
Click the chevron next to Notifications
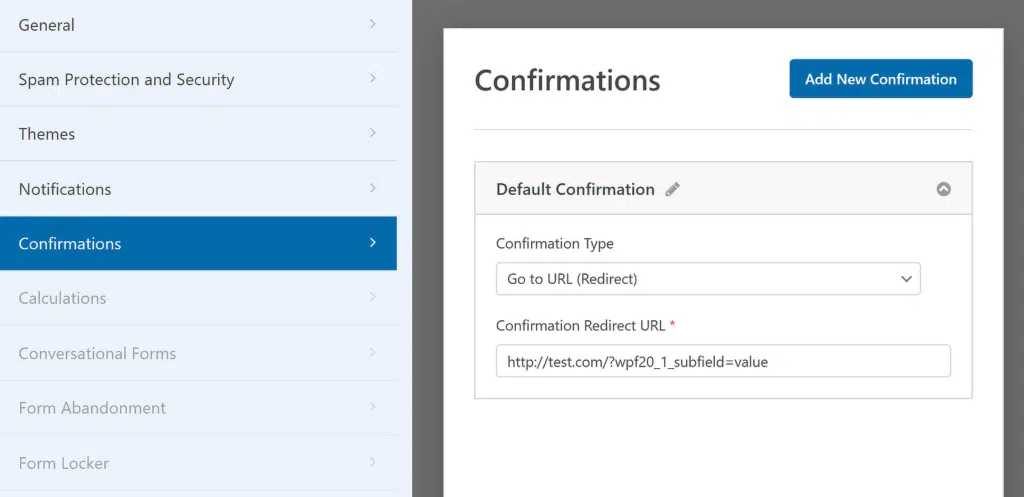point(373,188)
